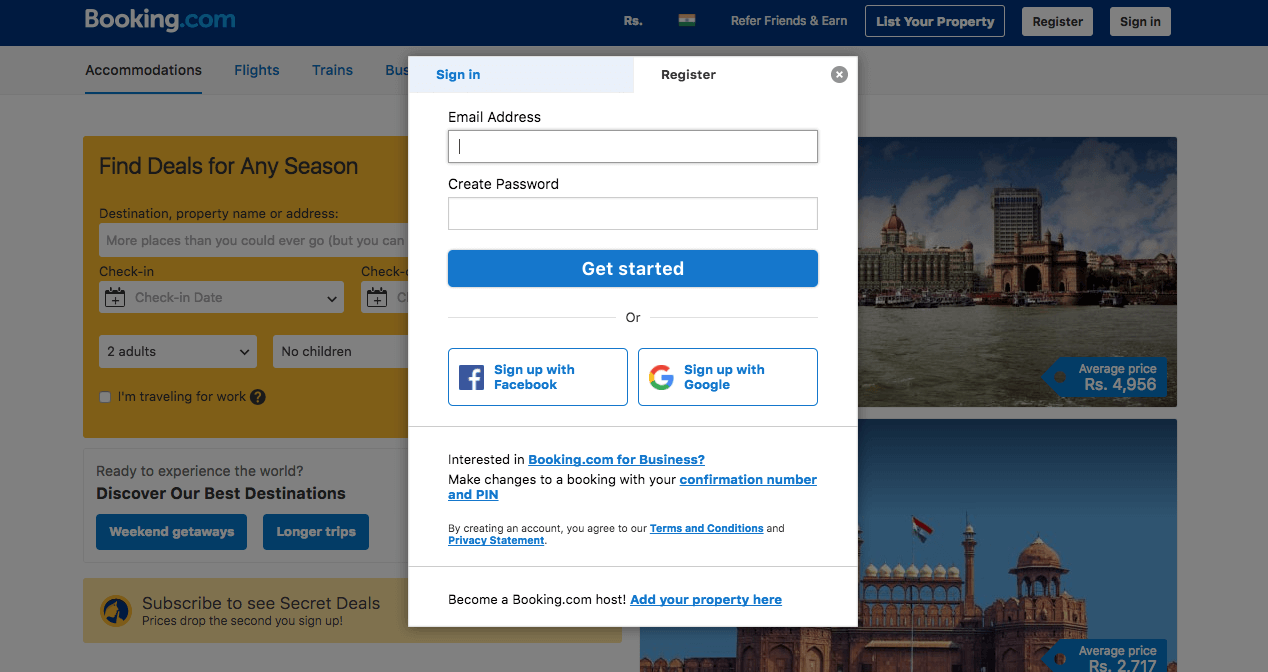Focus the Create Password field

pos(633,214)
